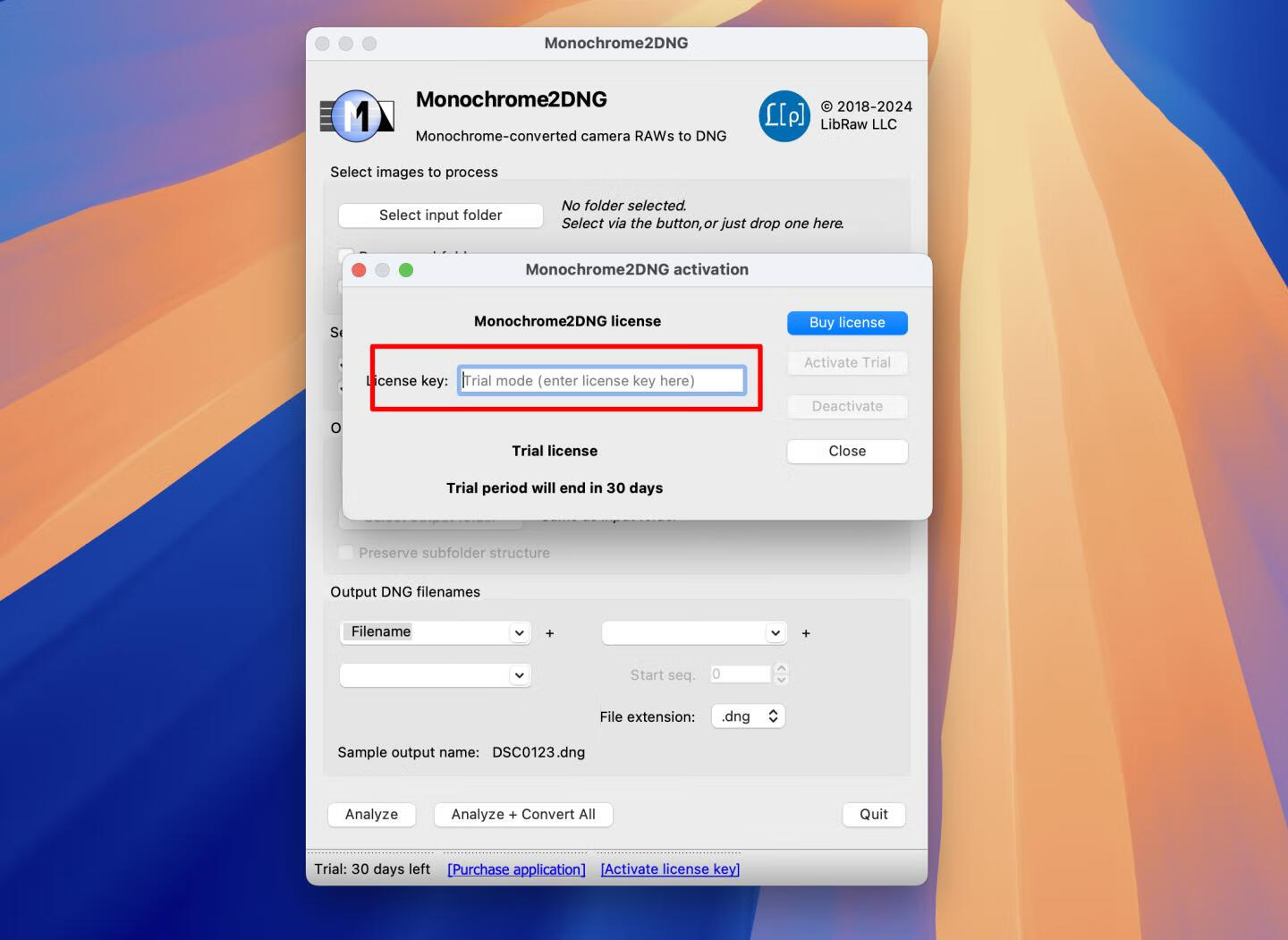
Task: Toggle Preserve subfolder structure checkbox
Action: (345, 553)
